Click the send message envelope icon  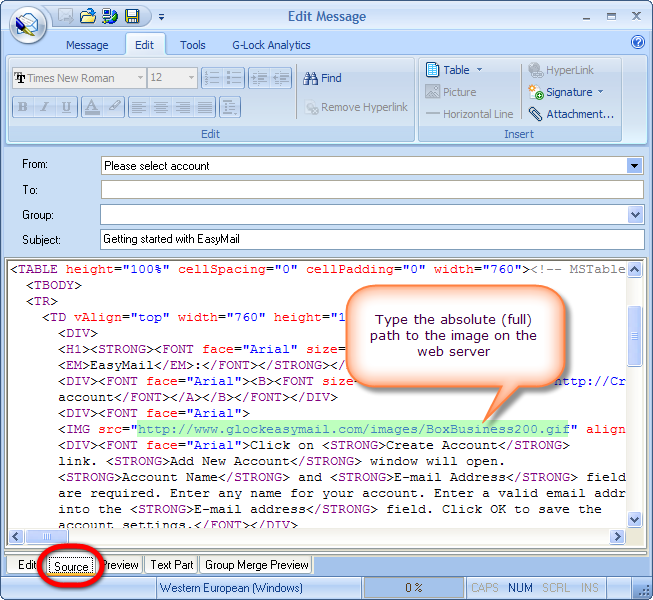[65, 16]
